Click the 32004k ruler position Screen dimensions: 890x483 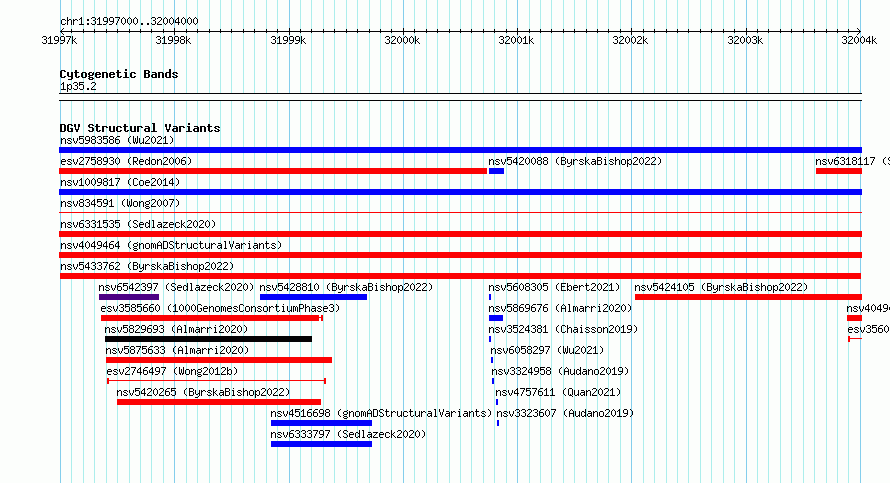[859, 40]
